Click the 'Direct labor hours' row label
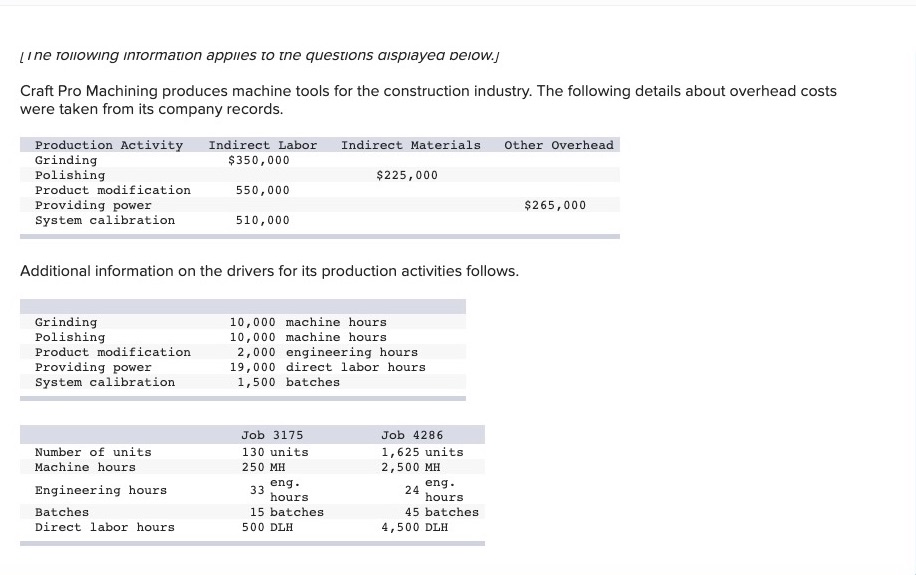Screen dimensions: 916x575 [105, 527]
